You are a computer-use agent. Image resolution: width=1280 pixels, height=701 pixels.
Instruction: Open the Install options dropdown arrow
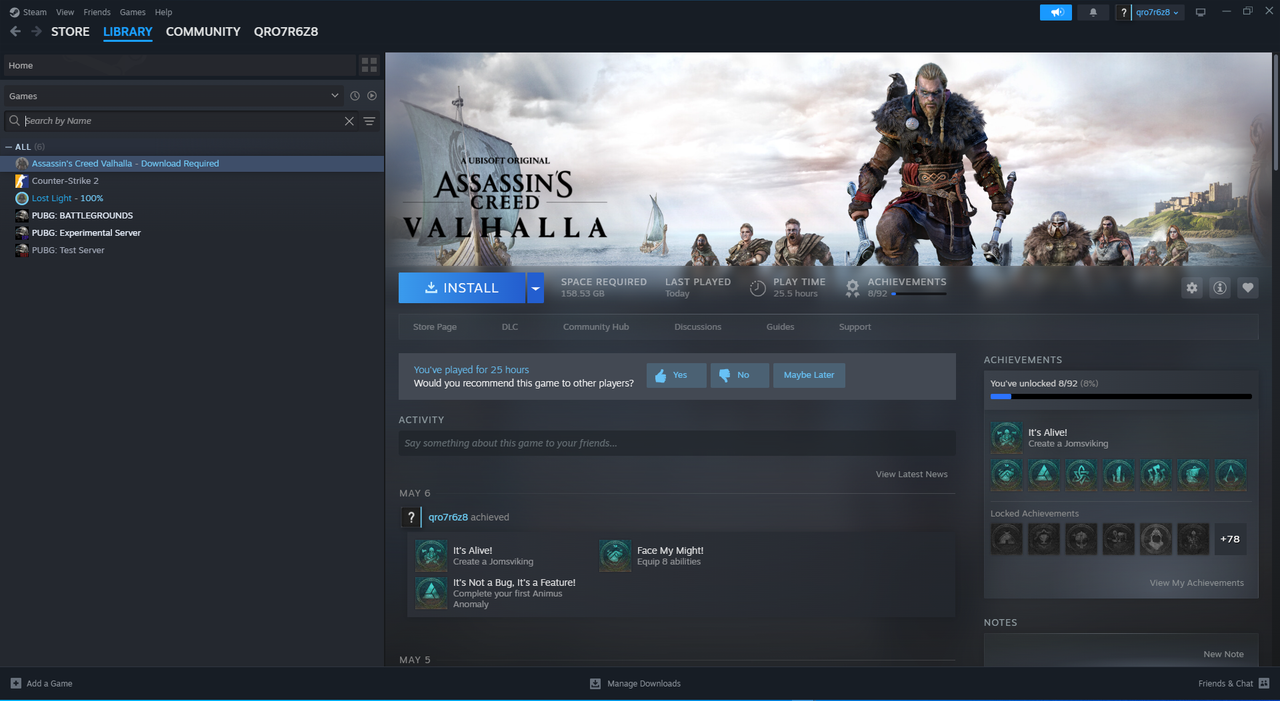click(x=535, y=288)
